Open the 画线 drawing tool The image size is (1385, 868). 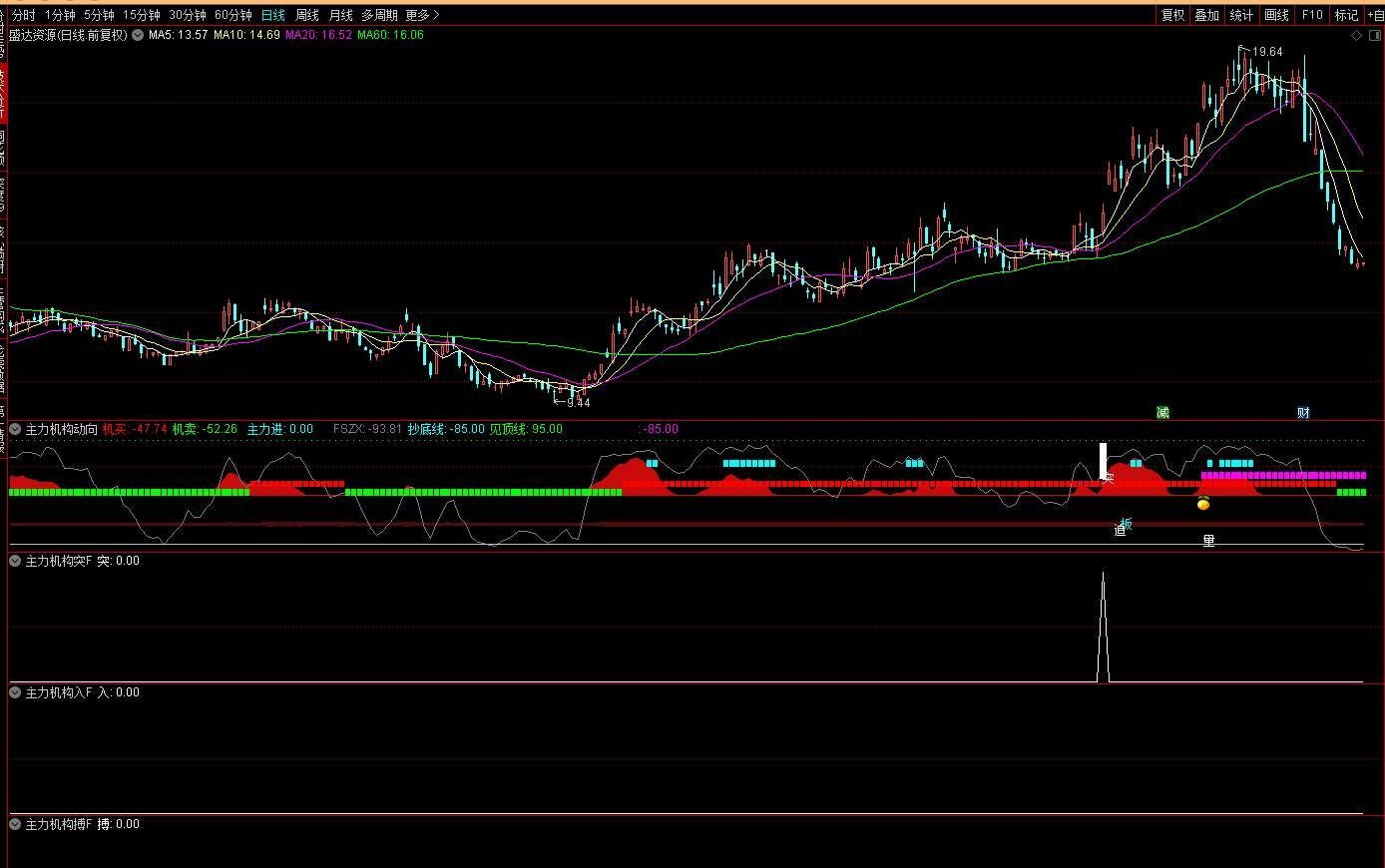[1276, 15]
